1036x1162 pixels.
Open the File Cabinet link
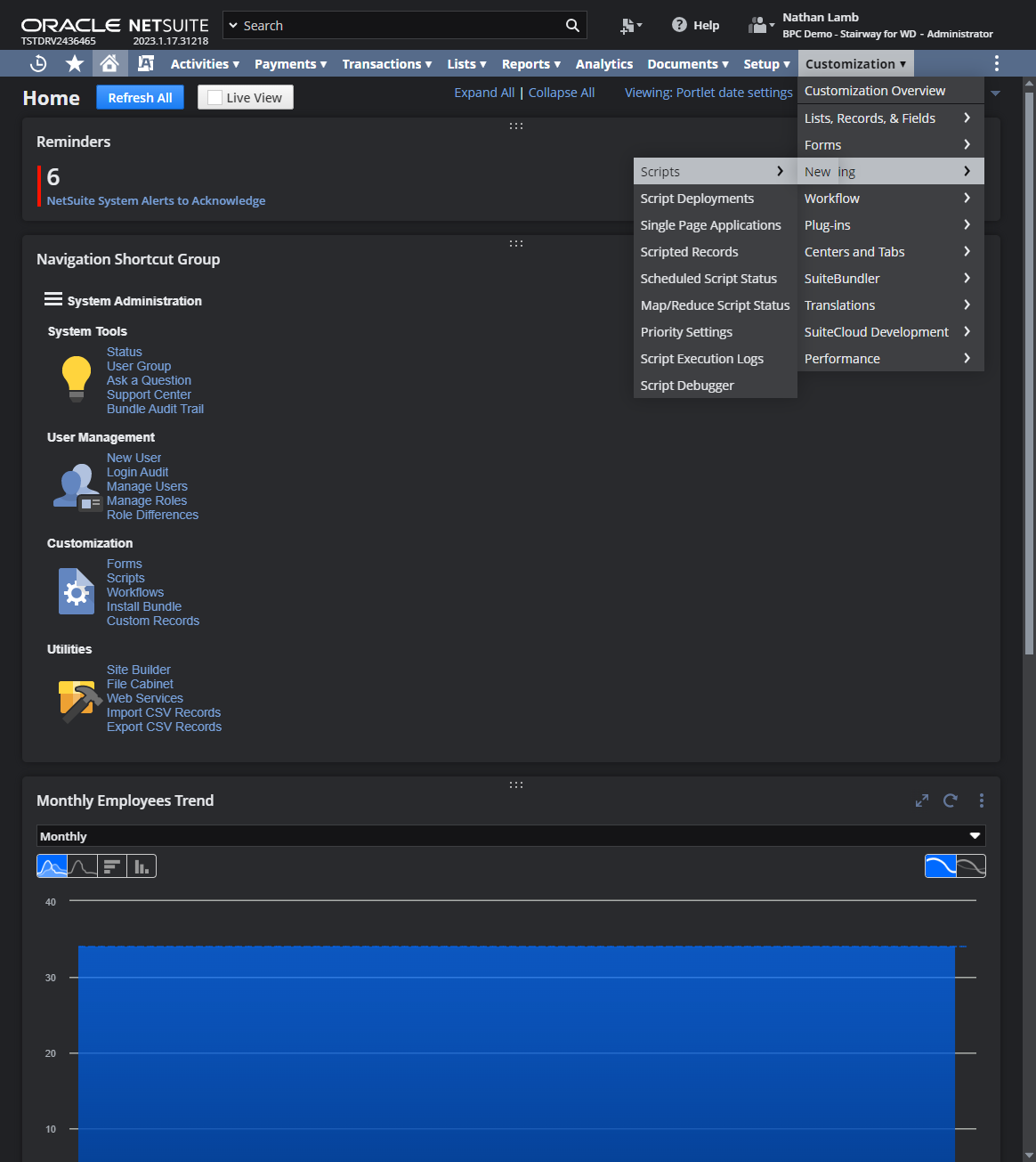point(140,684)
